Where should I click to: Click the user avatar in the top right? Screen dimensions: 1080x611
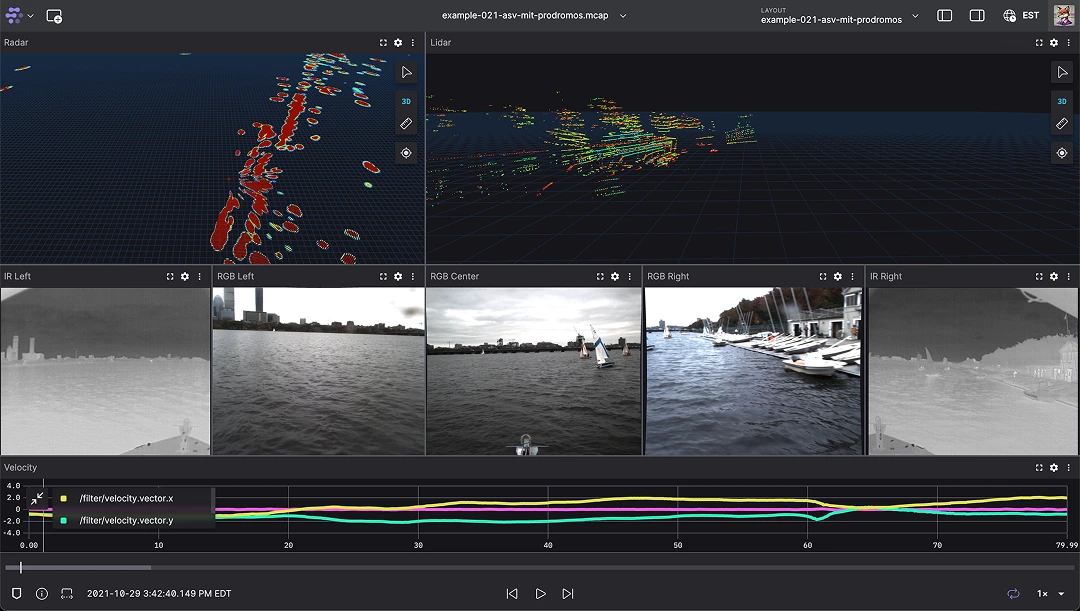[1062, 16]
